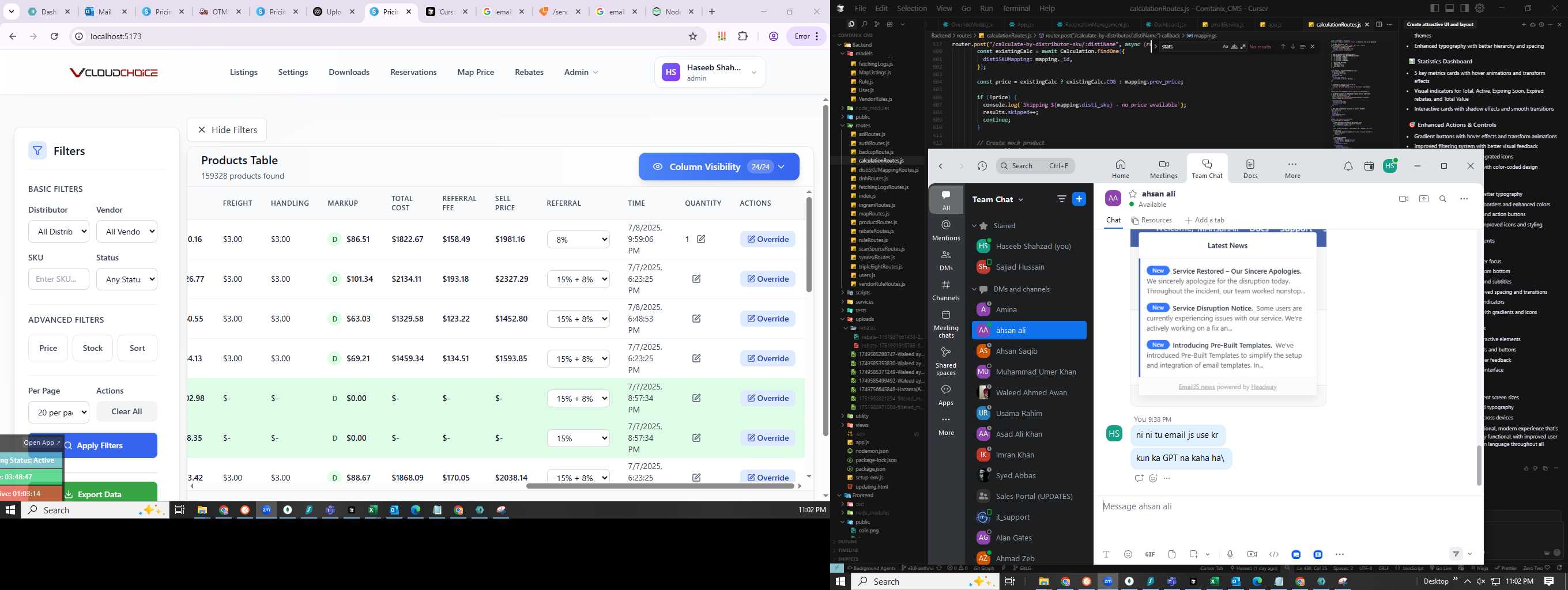Click Override in the $2327.29 row
The width and height of the screenshot is (1568, 590).
click(x=767, y=278)
